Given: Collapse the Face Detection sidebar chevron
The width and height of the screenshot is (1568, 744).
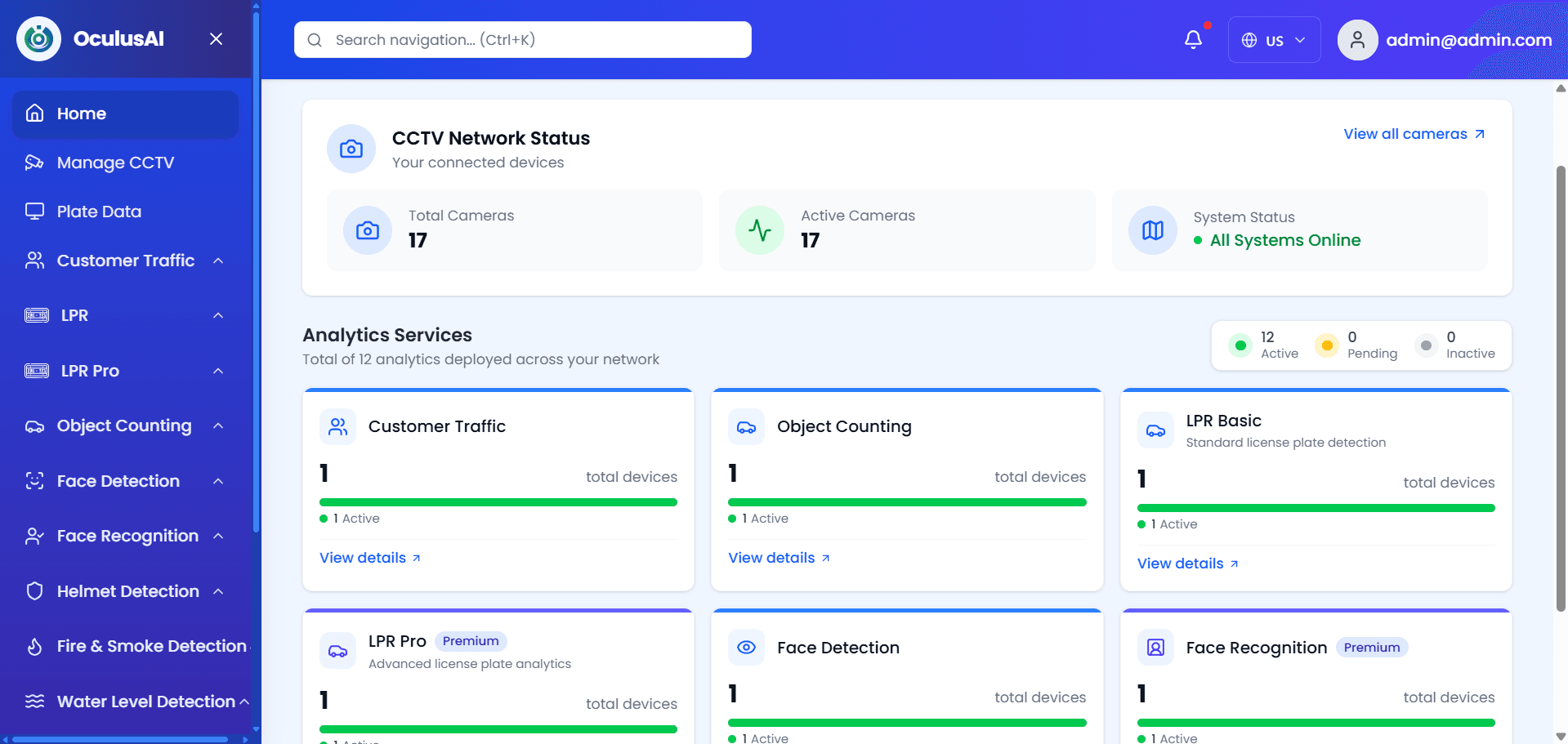Looking at the screenshot, I should click(218, 481).
